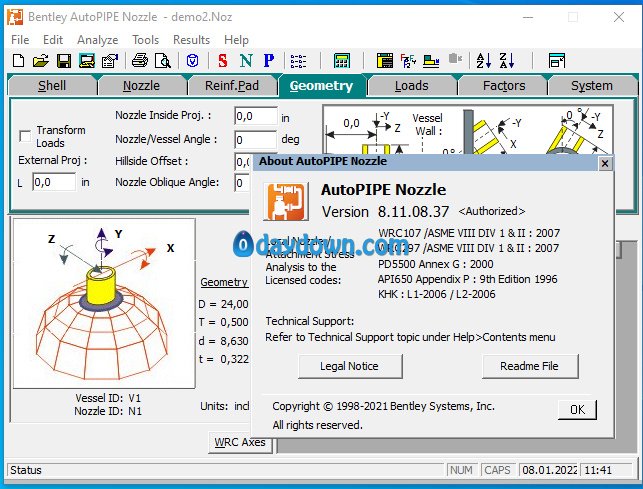Close the About AutoPIPE Nozzle dialog
The height and width of the screenshot is (489, 643).
604,164
